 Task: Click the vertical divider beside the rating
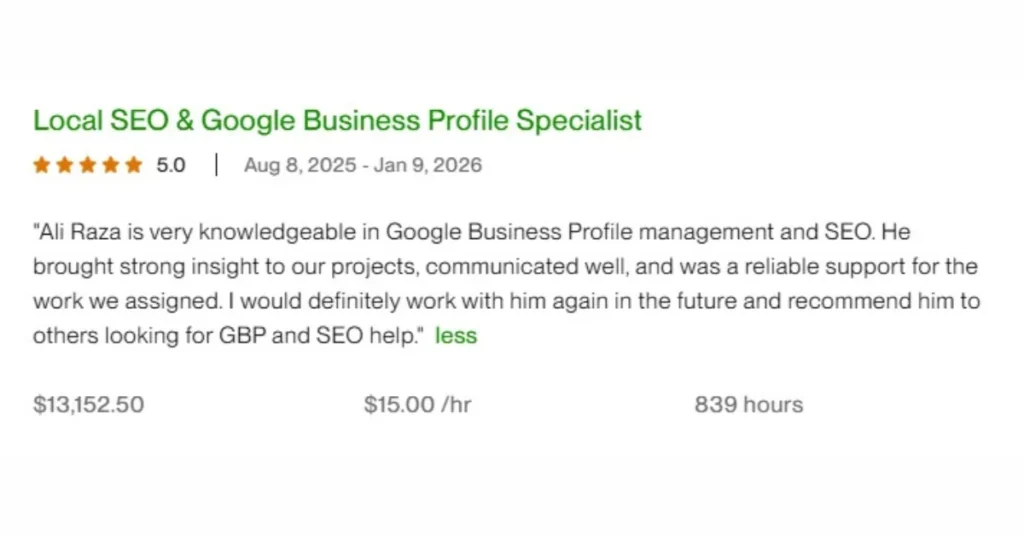click(216, 165)
